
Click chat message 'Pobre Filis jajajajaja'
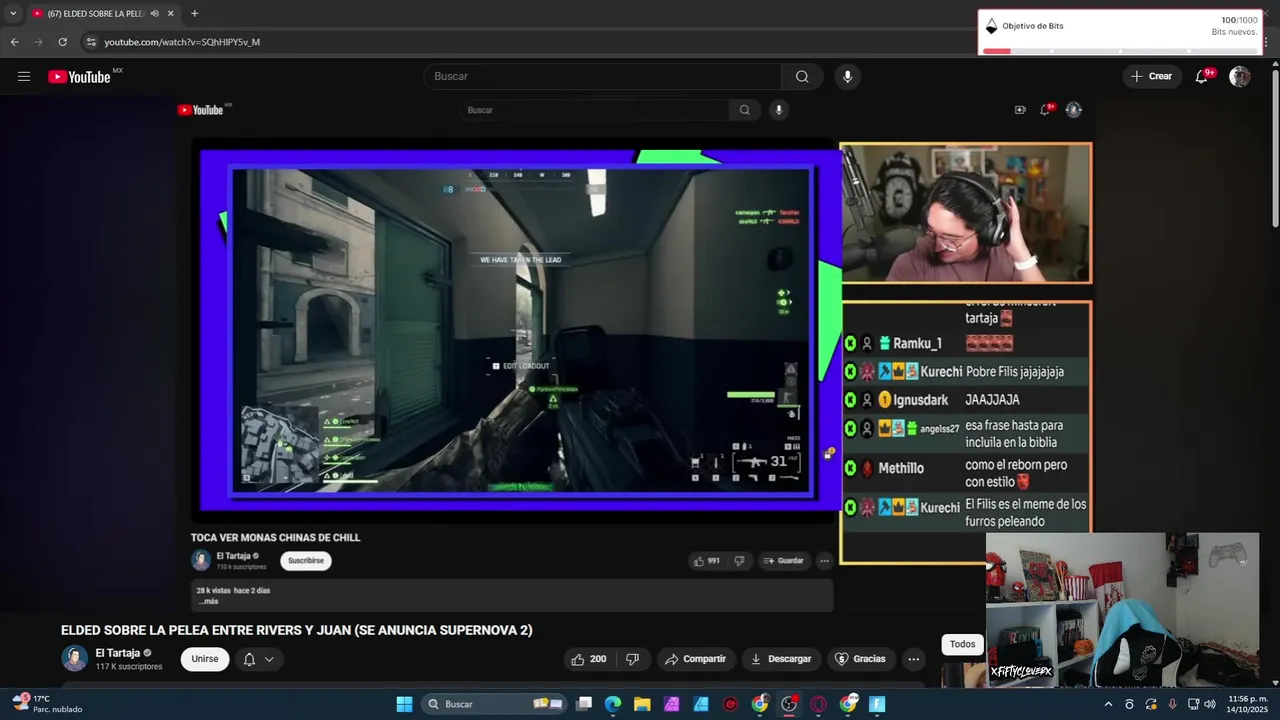point(1015,371)
